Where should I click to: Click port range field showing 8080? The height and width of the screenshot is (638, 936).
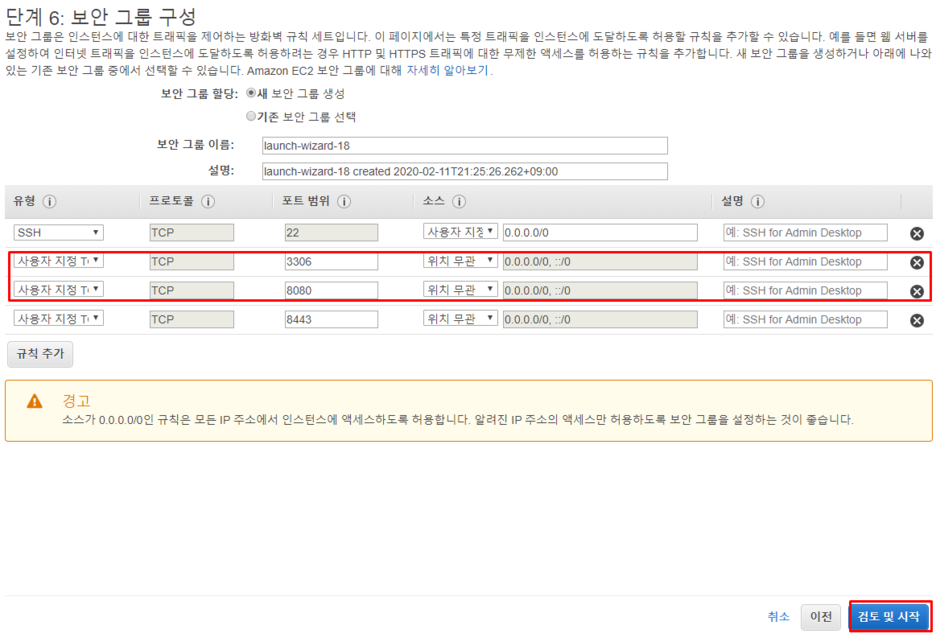(331, 291)
